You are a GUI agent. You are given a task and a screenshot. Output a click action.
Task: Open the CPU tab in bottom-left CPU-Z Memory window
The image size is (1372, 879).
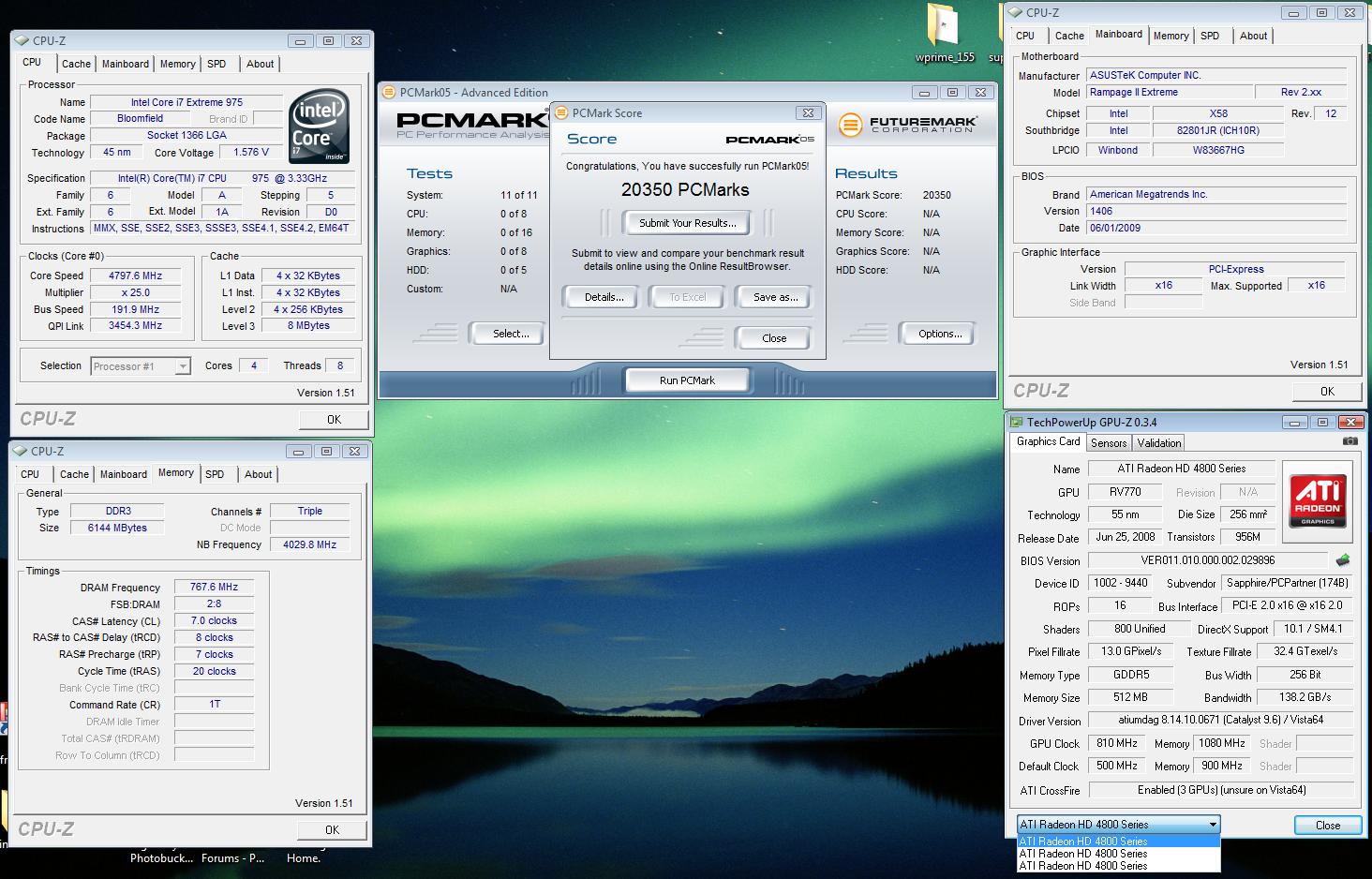[30, 474]
